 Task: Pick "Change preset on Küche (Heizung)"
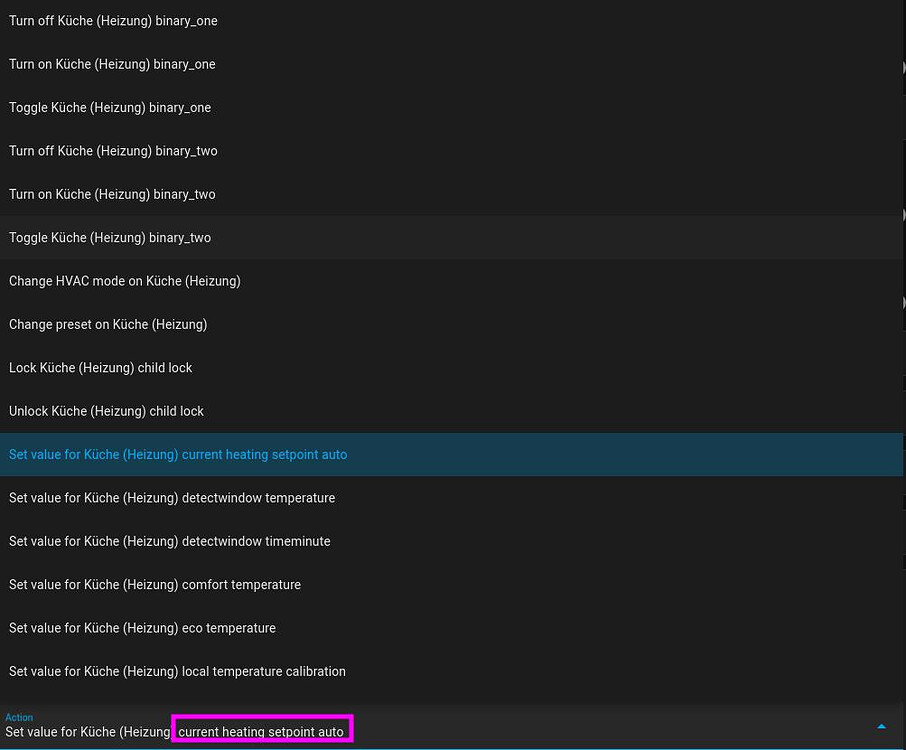pos(108,324)
